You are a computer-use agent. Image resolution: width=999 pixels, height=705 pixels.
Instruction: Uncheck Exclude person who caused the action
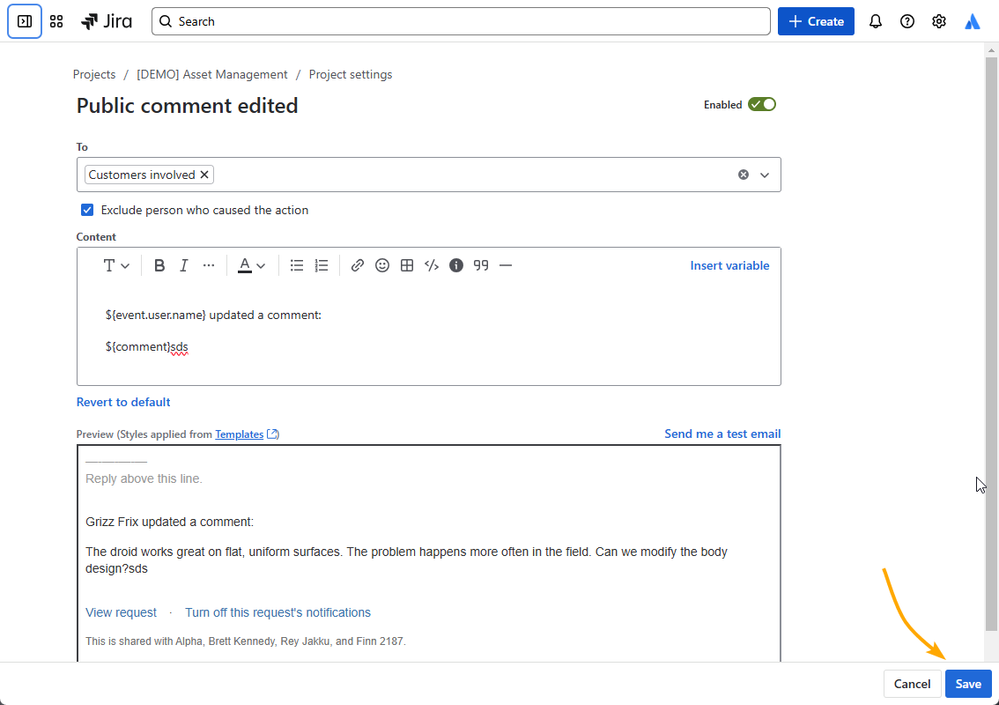point(87,210)
